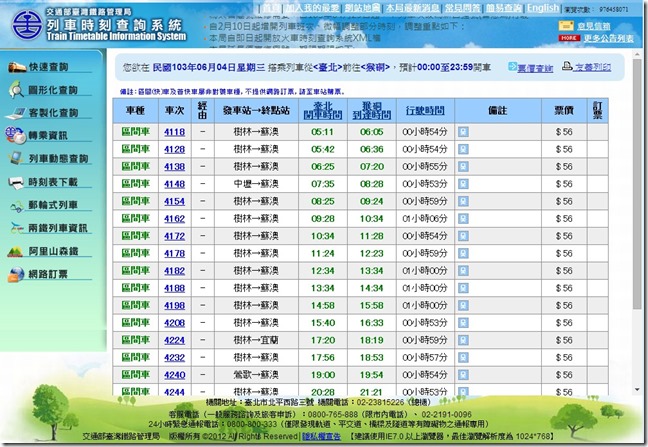Open the 票價查詢 link
This screenshot has height=447, width=648.
pos(535,68)
